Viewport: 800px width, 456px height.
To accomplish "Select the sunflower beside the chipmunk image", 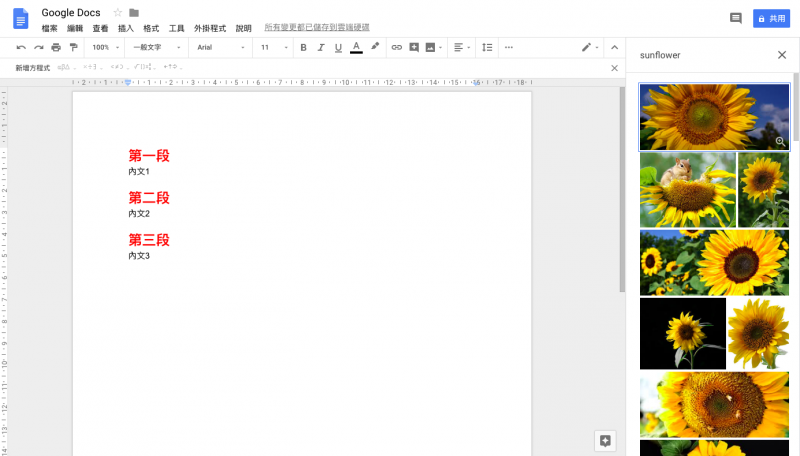I will [763, 190].
